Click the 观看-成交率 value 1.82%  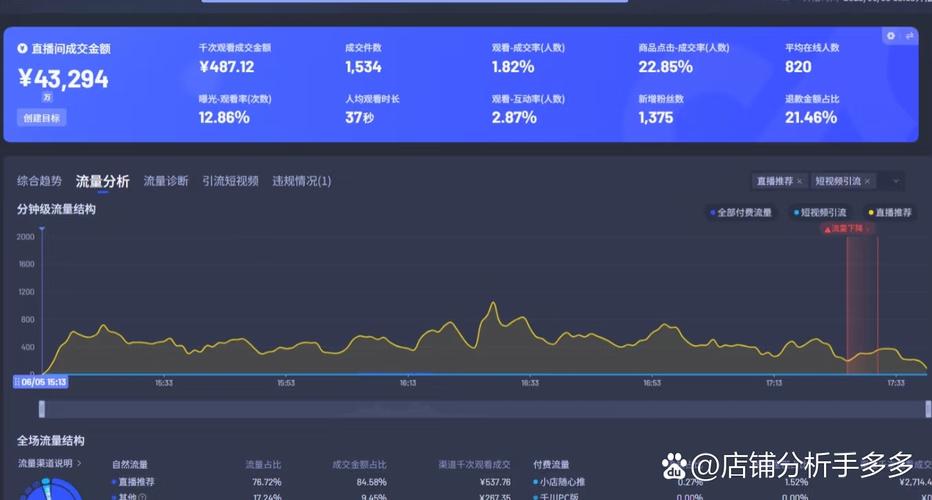(512, 67)
